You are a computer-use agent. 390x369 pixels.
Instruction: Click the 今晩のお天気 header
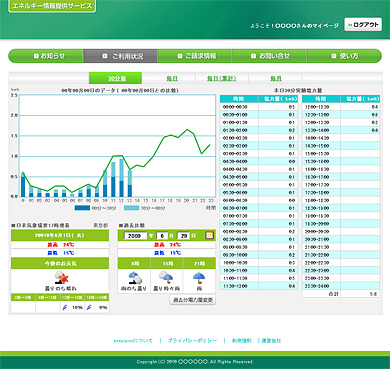[x=60, y=263]
